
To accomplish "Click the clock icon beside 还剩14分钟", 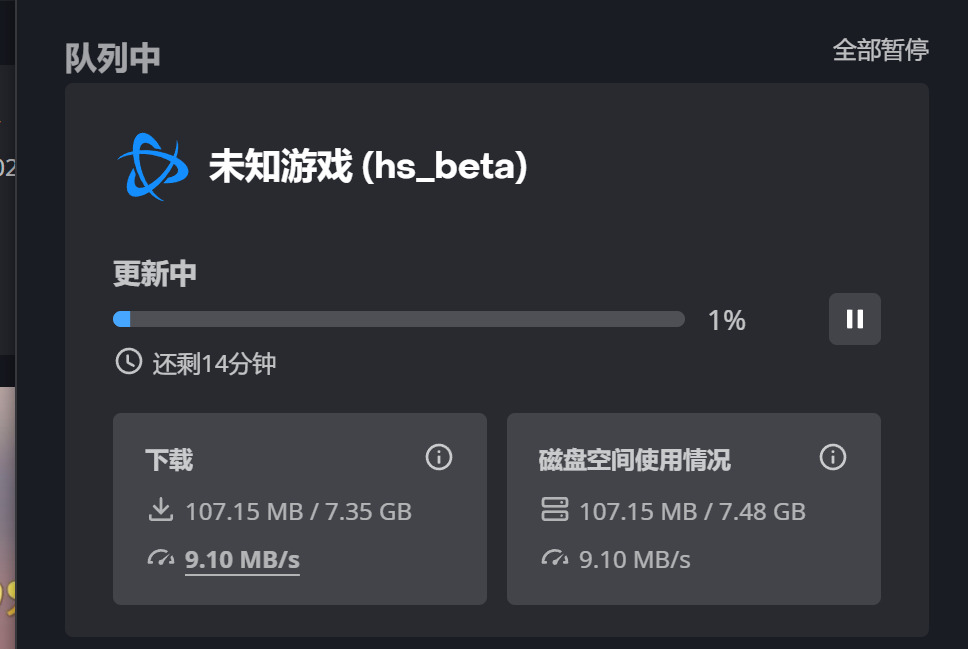I will coord(129,362).
